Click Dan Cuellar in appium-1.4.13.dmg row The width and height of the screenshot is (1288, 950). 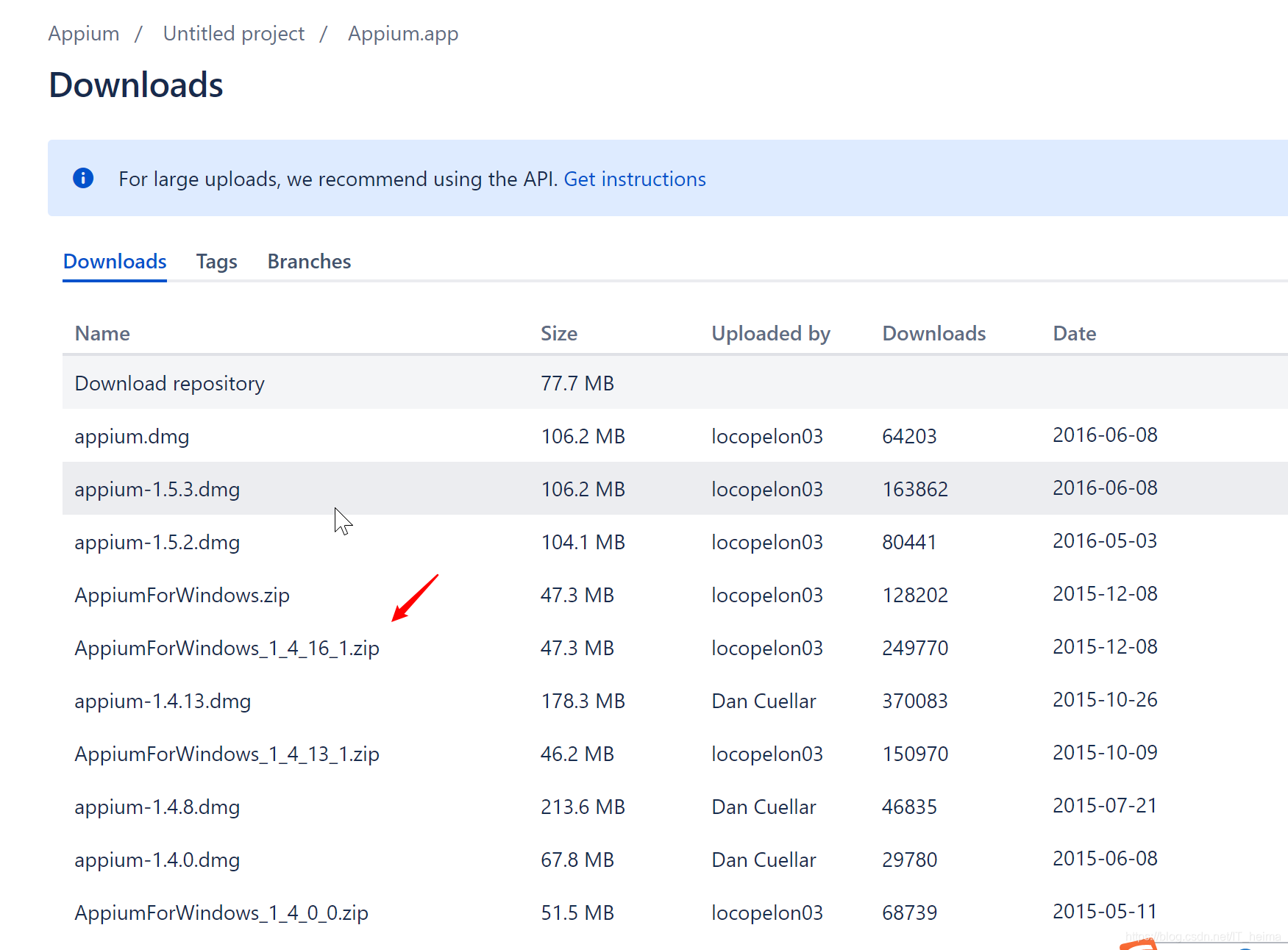pos(764,701)
